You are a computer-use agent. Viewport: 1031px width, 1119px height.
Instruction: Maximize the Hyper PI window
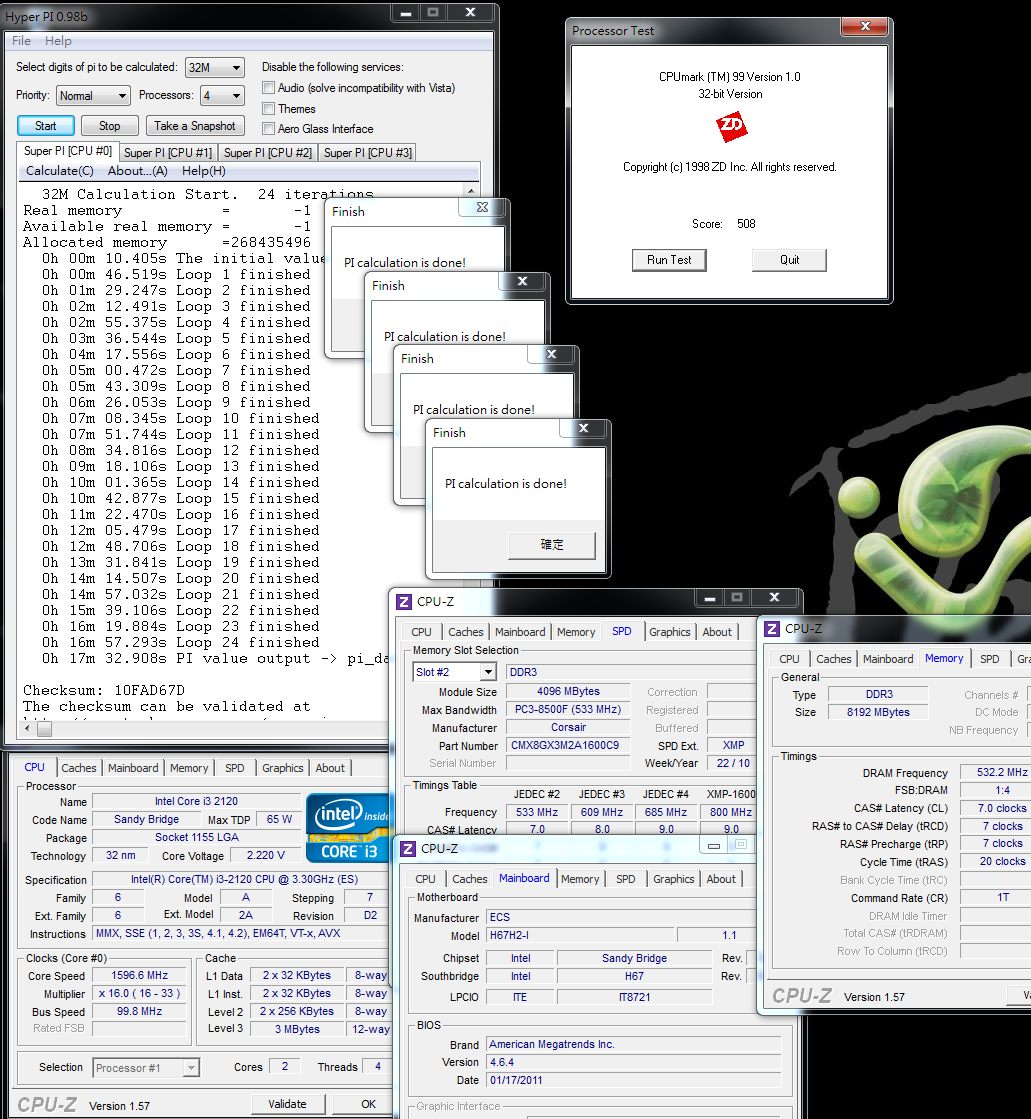click(x=432, y=12)
